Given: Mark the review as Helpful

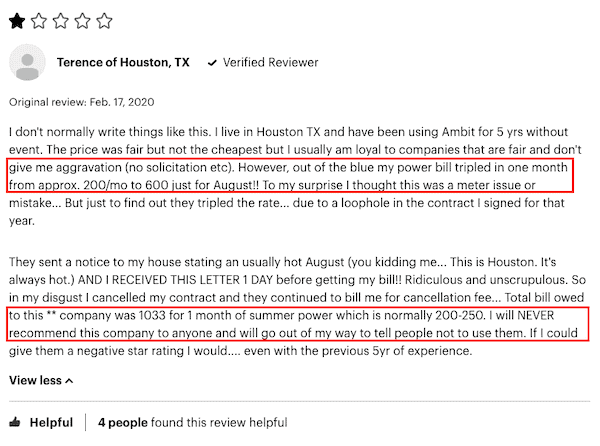Looking at the screenshot, I should [x=41, y=422].
